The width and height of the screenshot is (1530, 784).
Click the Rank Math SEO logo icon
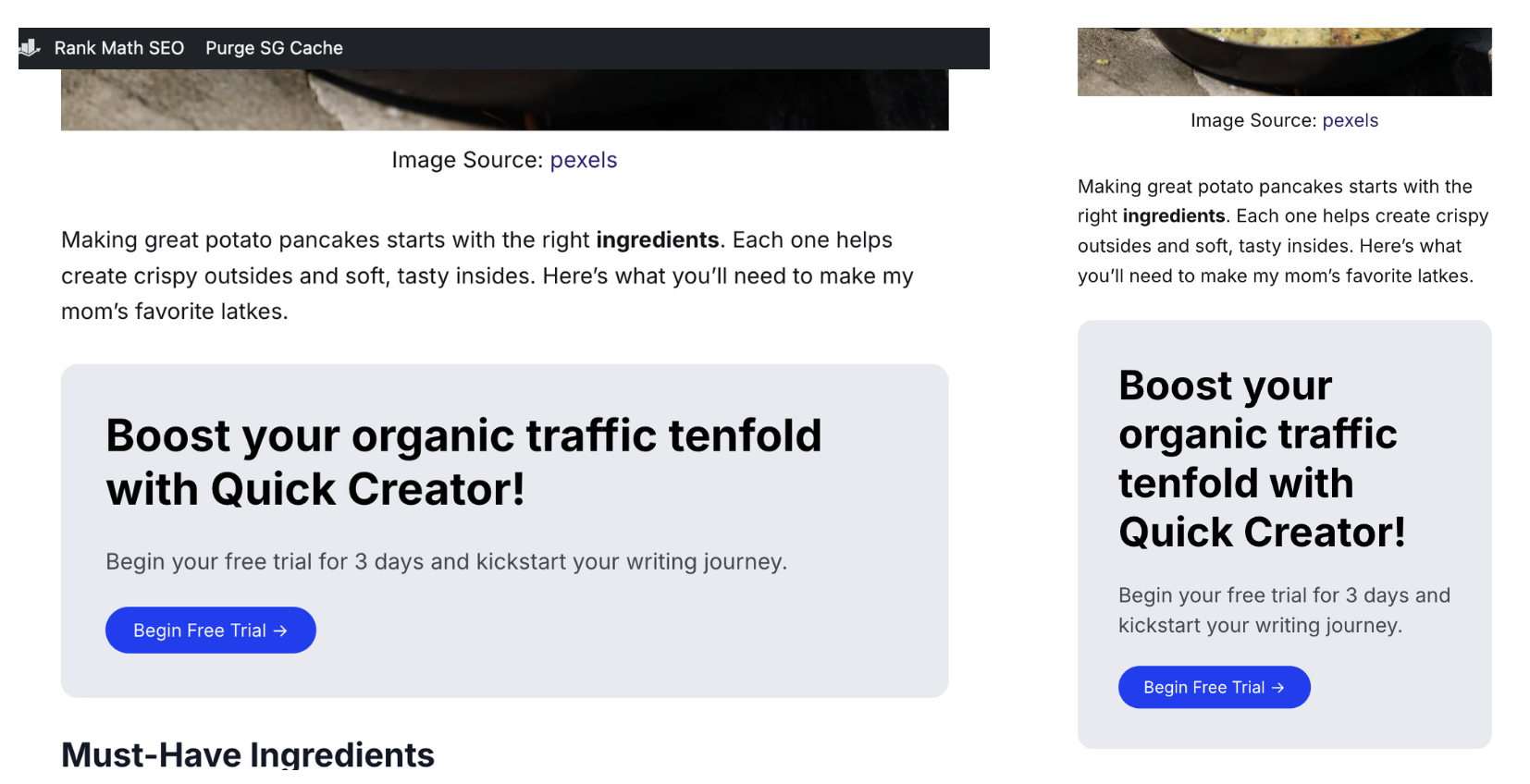pos(30,47)
